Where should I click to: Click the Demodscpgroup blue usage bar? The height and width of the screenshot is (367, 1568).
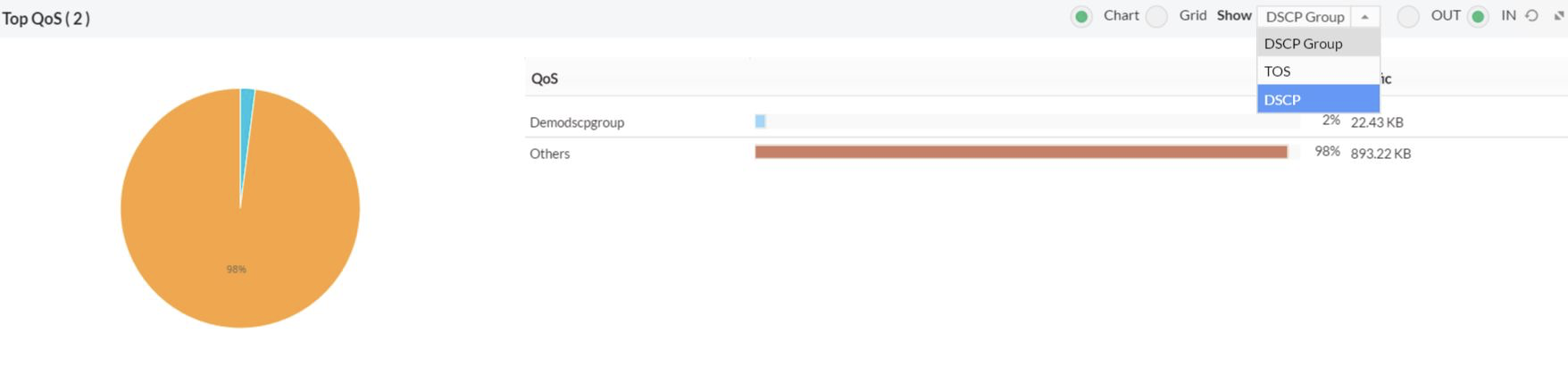(x=760, y=121)
